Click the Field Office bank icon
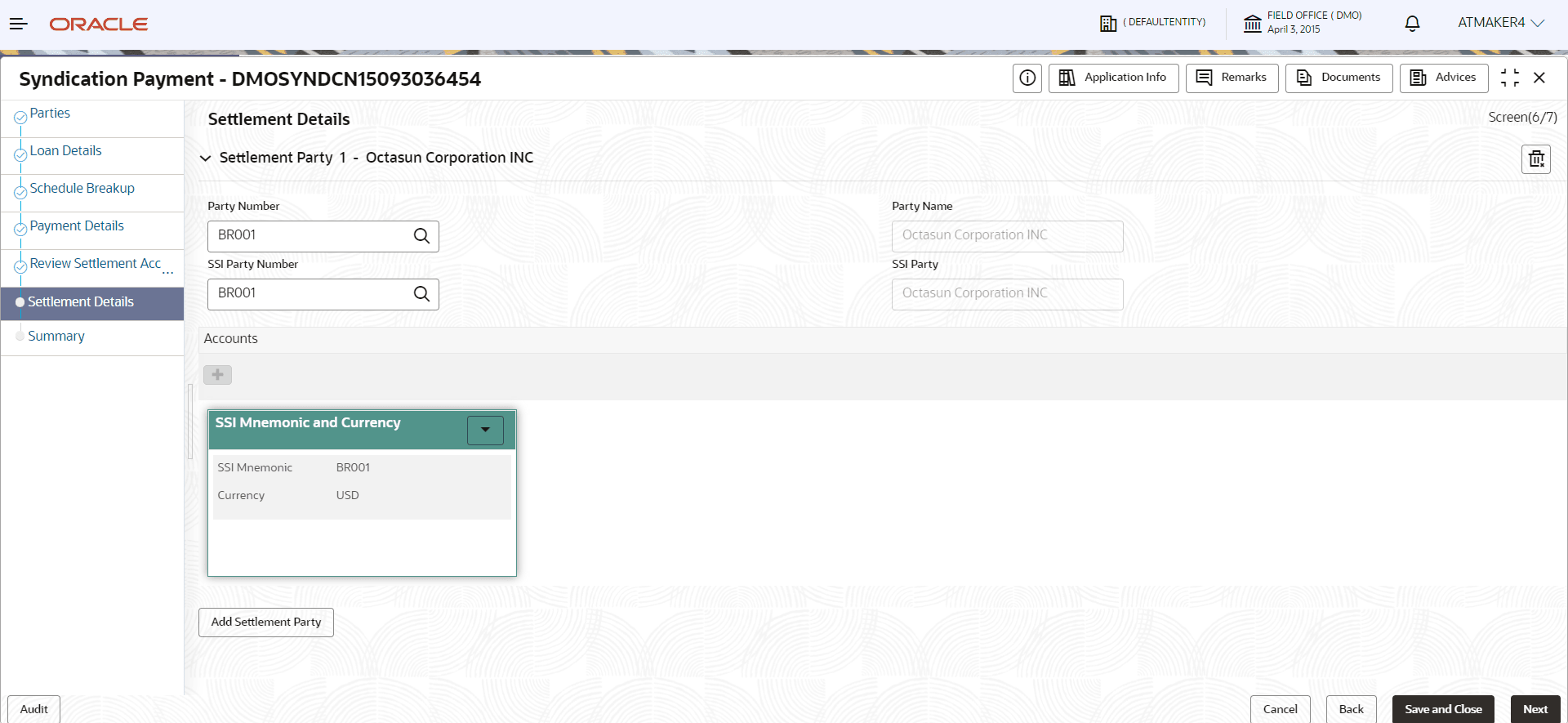The image size is (1568, 723). point(1253,24)
